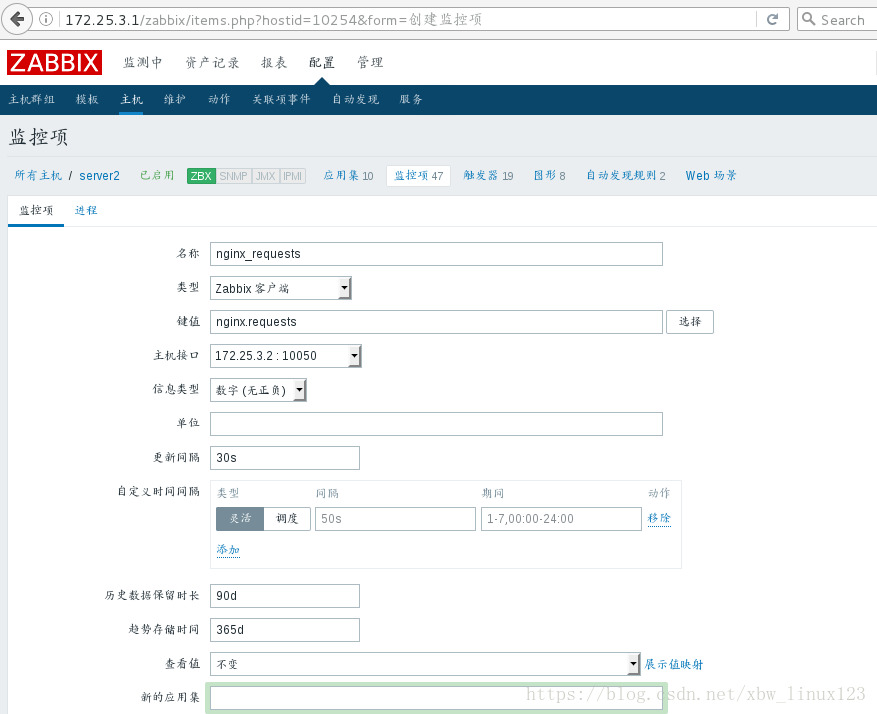Select the 调度 interval type toggle
The height and width of the screenshot is (714, 877).
[x=287, y=519]
